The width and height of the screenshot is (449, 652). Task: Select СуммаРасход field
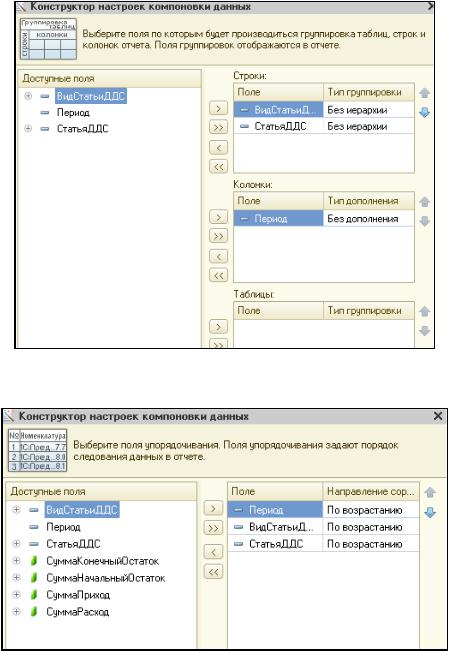pos(78,612)
